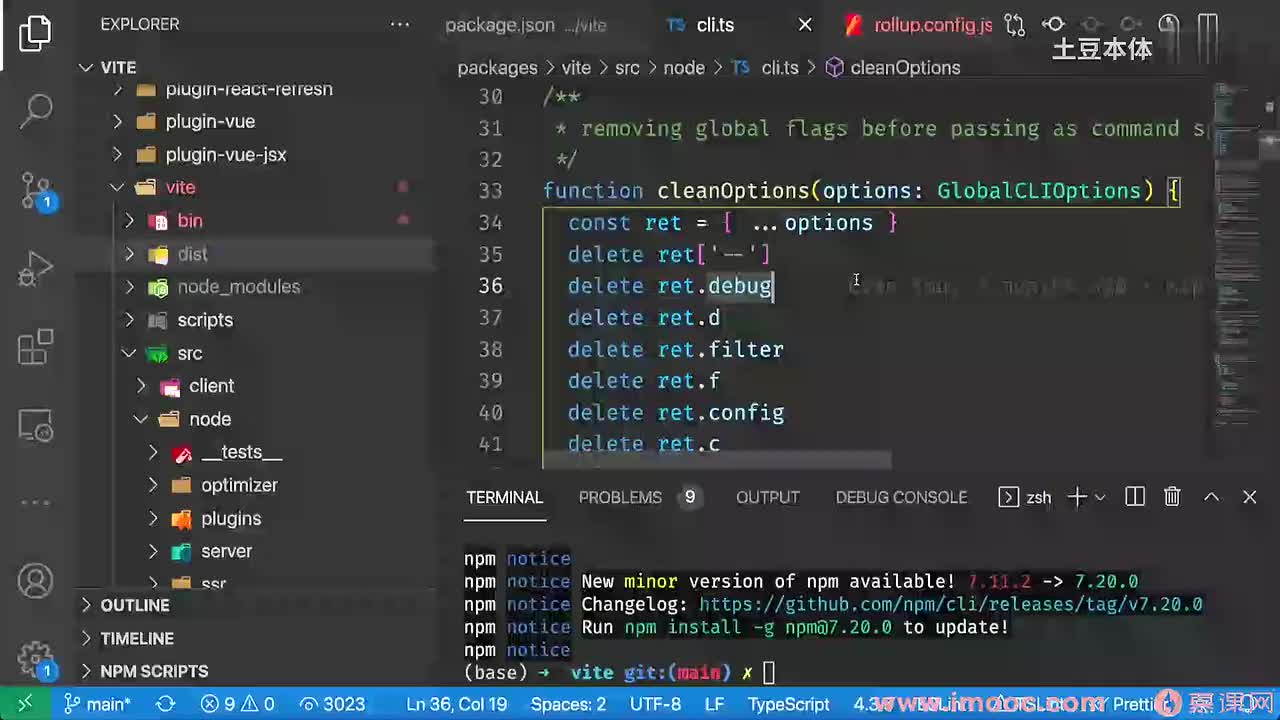
Task: Open the Explorer view in the activity bar
Action: pyautogui.click(x=35, y=33)
